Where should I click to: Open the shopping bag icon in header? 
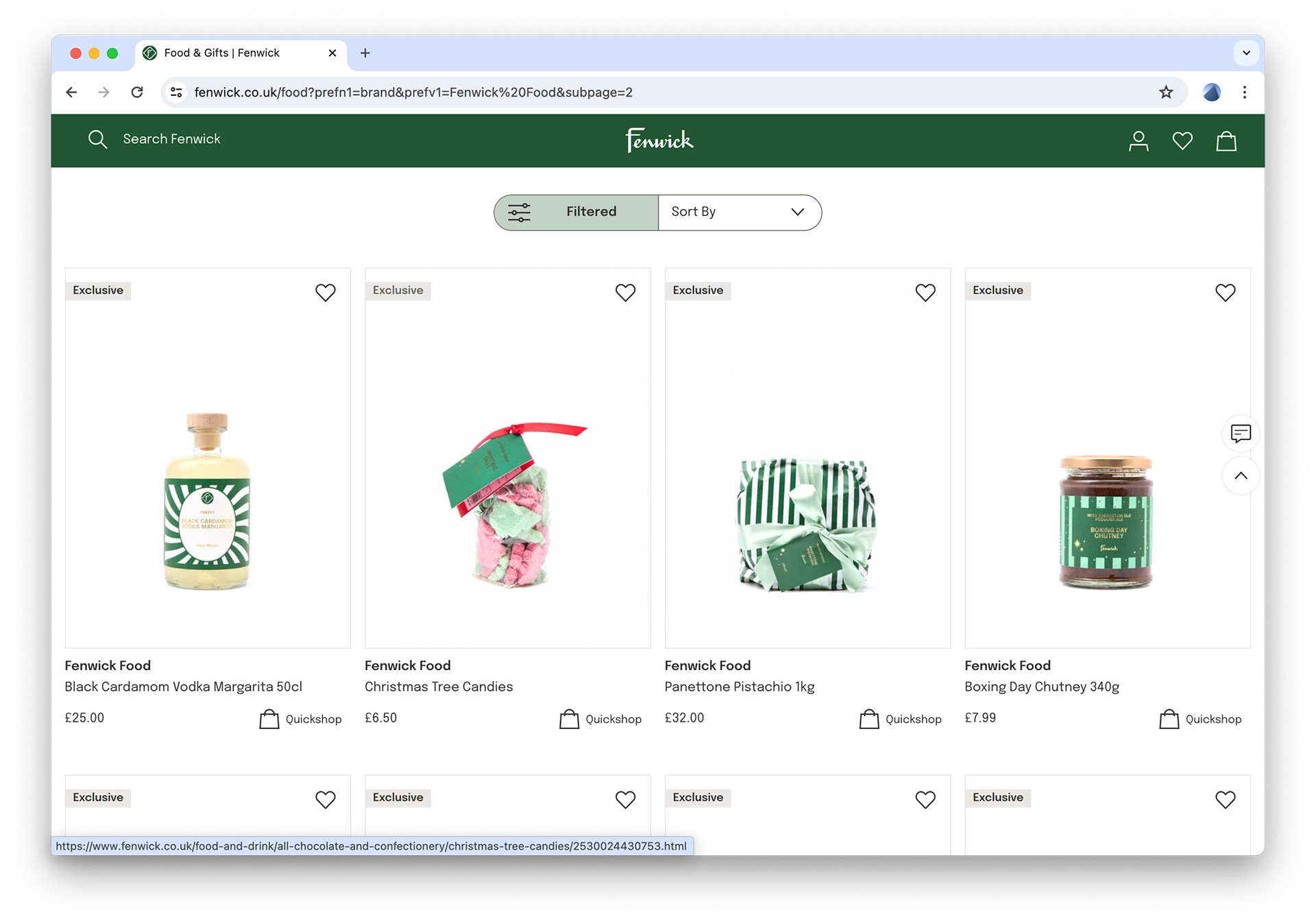[x=1226, y=141]
